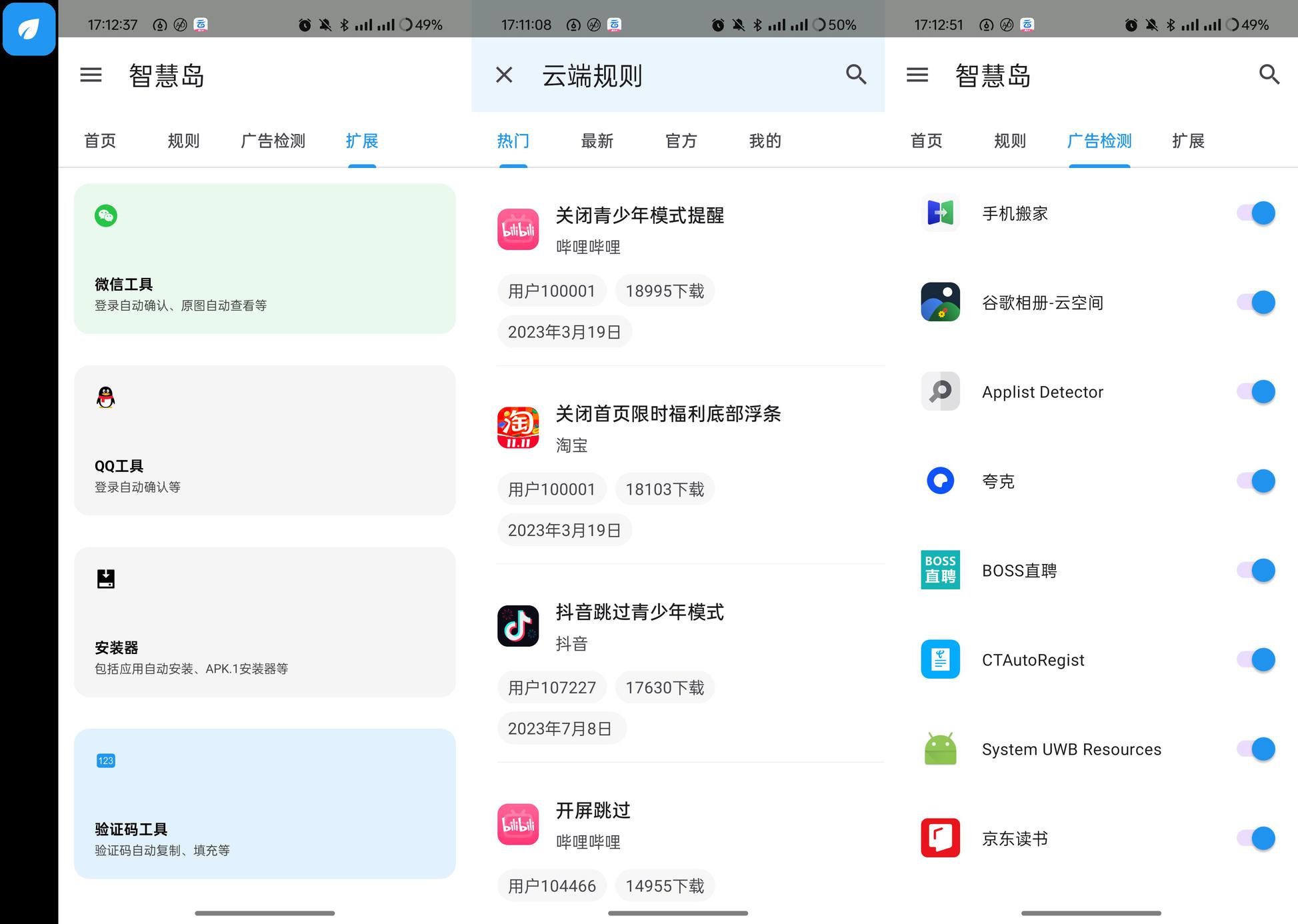Open the 官方 tab
This screenshot has width=1298, height=924.
tap(681, 141)
